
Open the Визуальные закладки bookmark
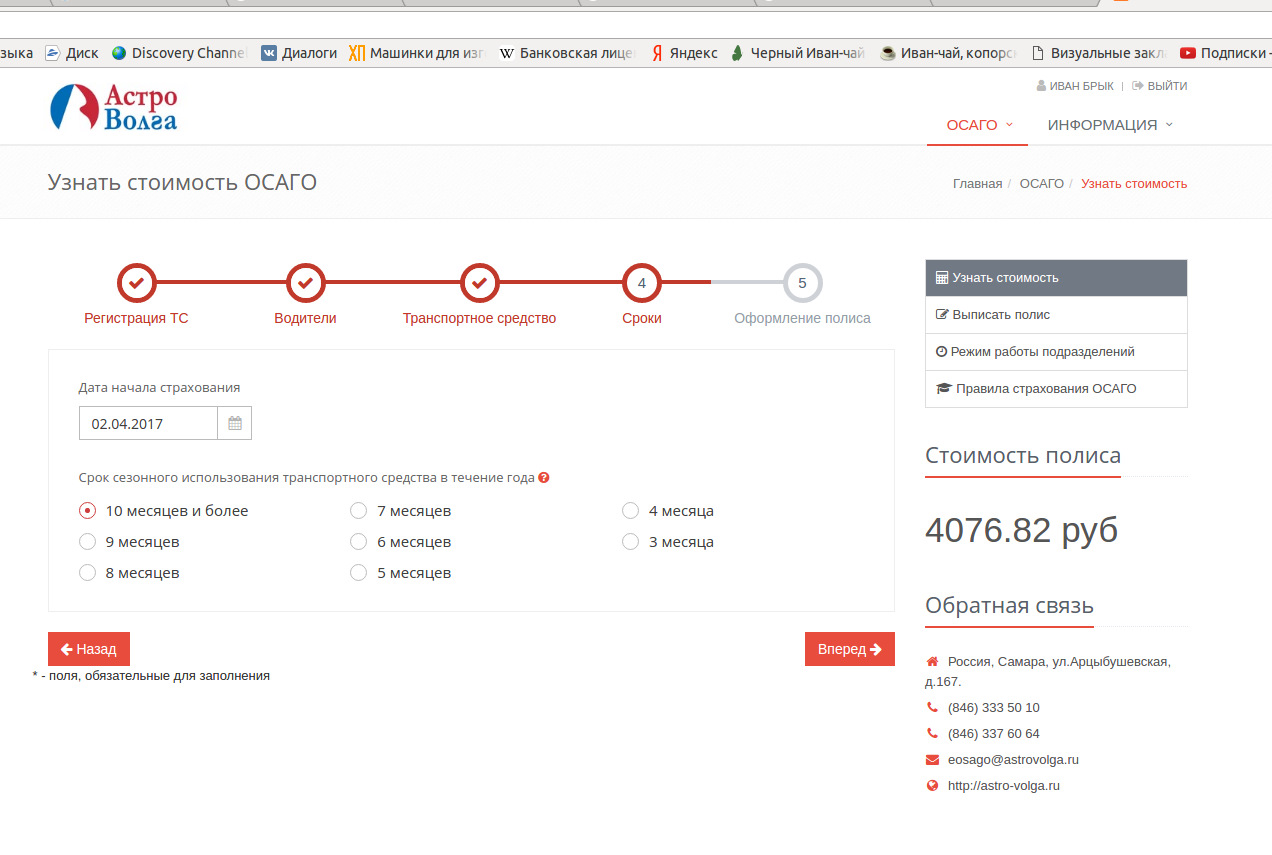1098,53
